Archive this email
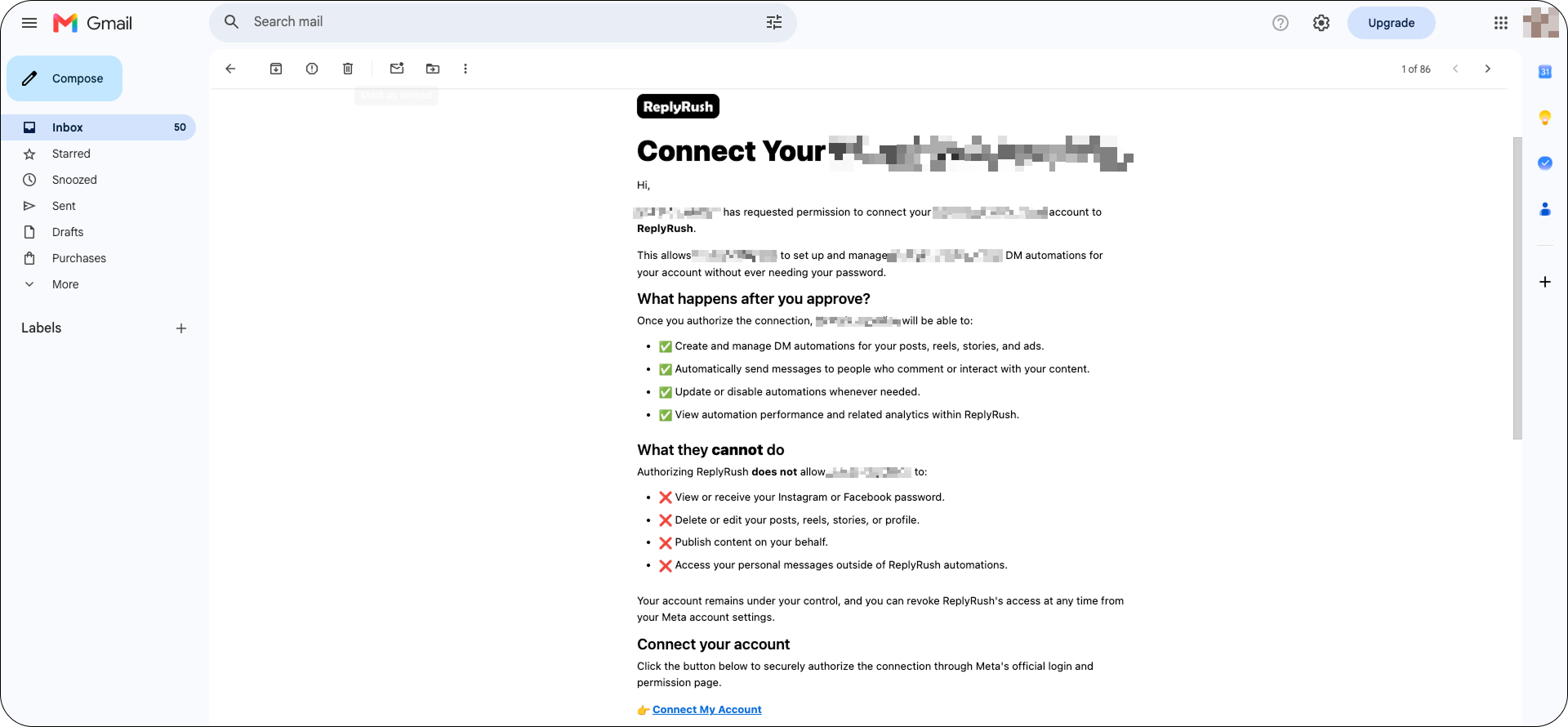Viewport: 1568px width, 727px height. coord(276,69)
